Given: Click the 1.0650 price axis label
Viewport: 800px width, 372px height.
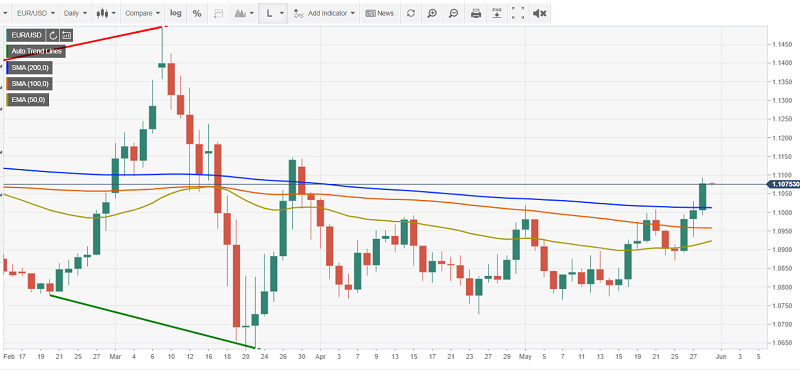Looking at the screenshot, I should 781,343.
